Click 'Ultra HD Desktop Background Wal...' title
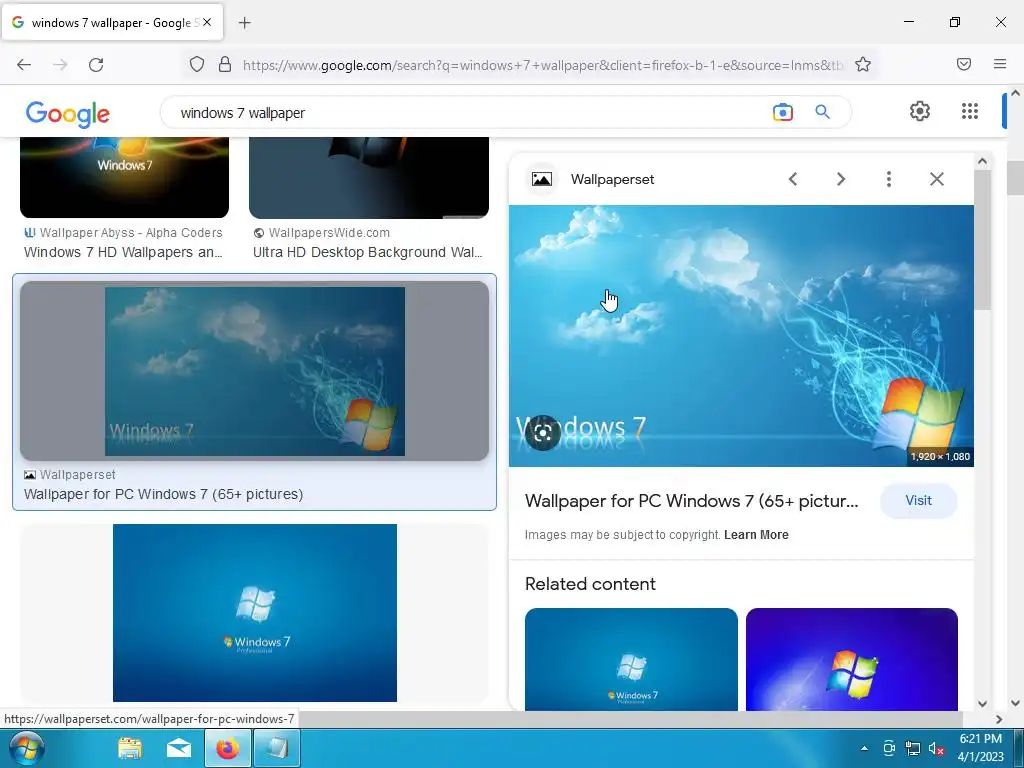Viewport: 1024px width, 768px height. (368, 252)
